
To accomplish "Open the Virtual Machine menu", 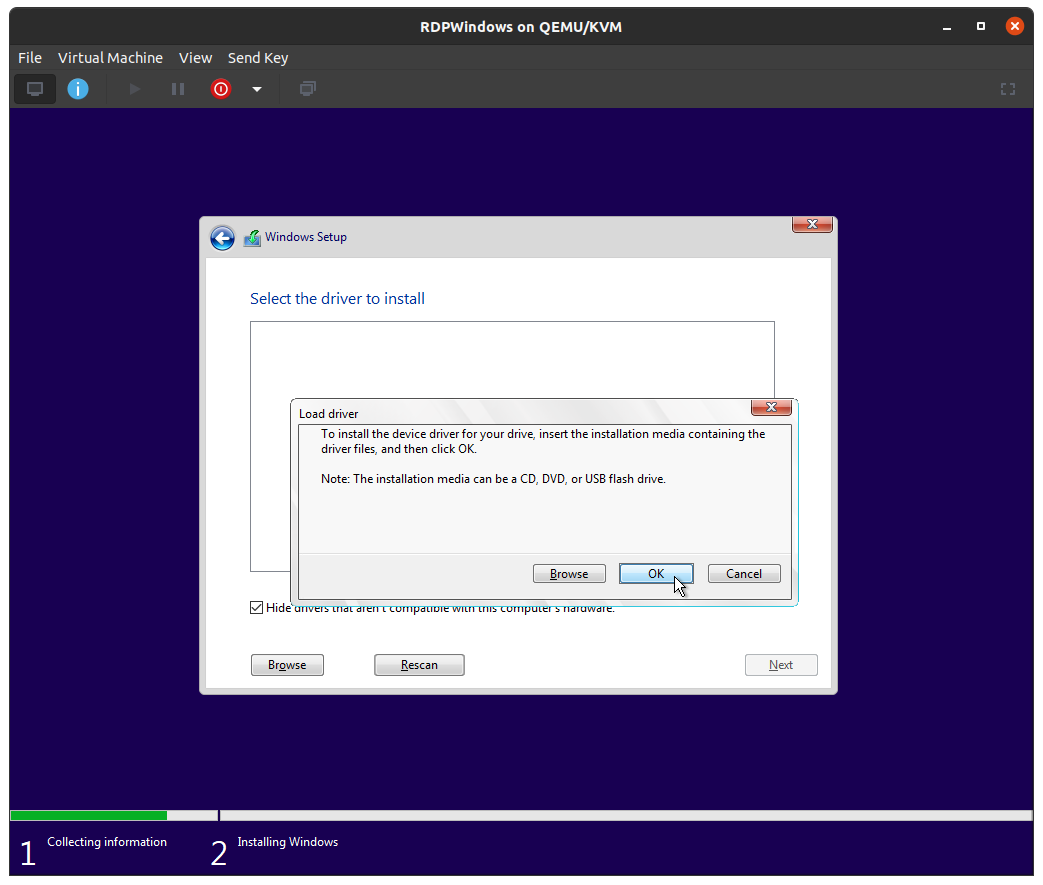I will point(108,58).
